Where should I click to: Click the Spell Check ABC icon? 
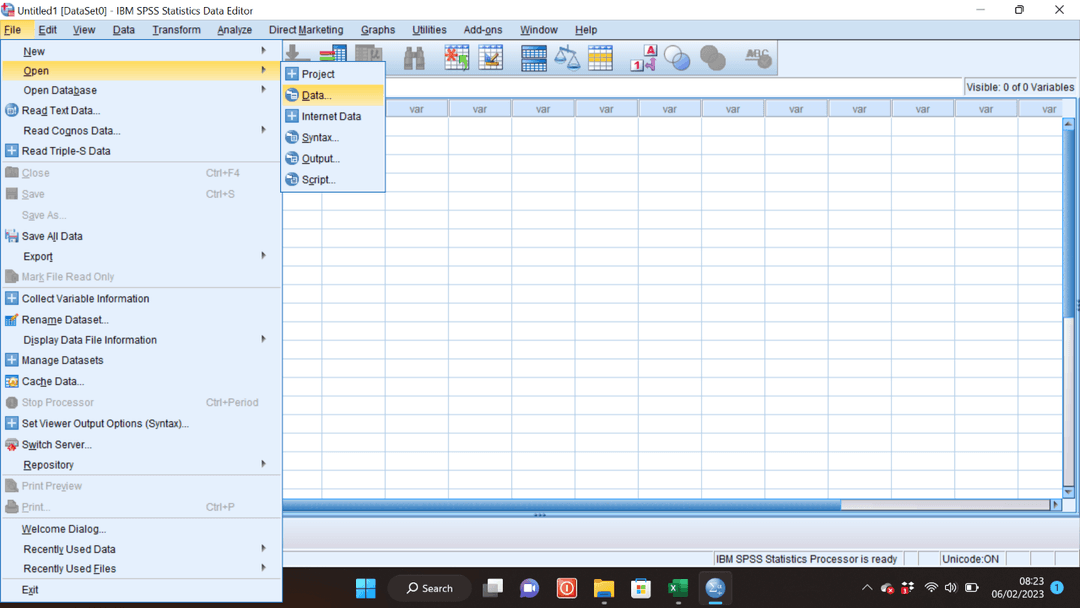click(758, 58)
